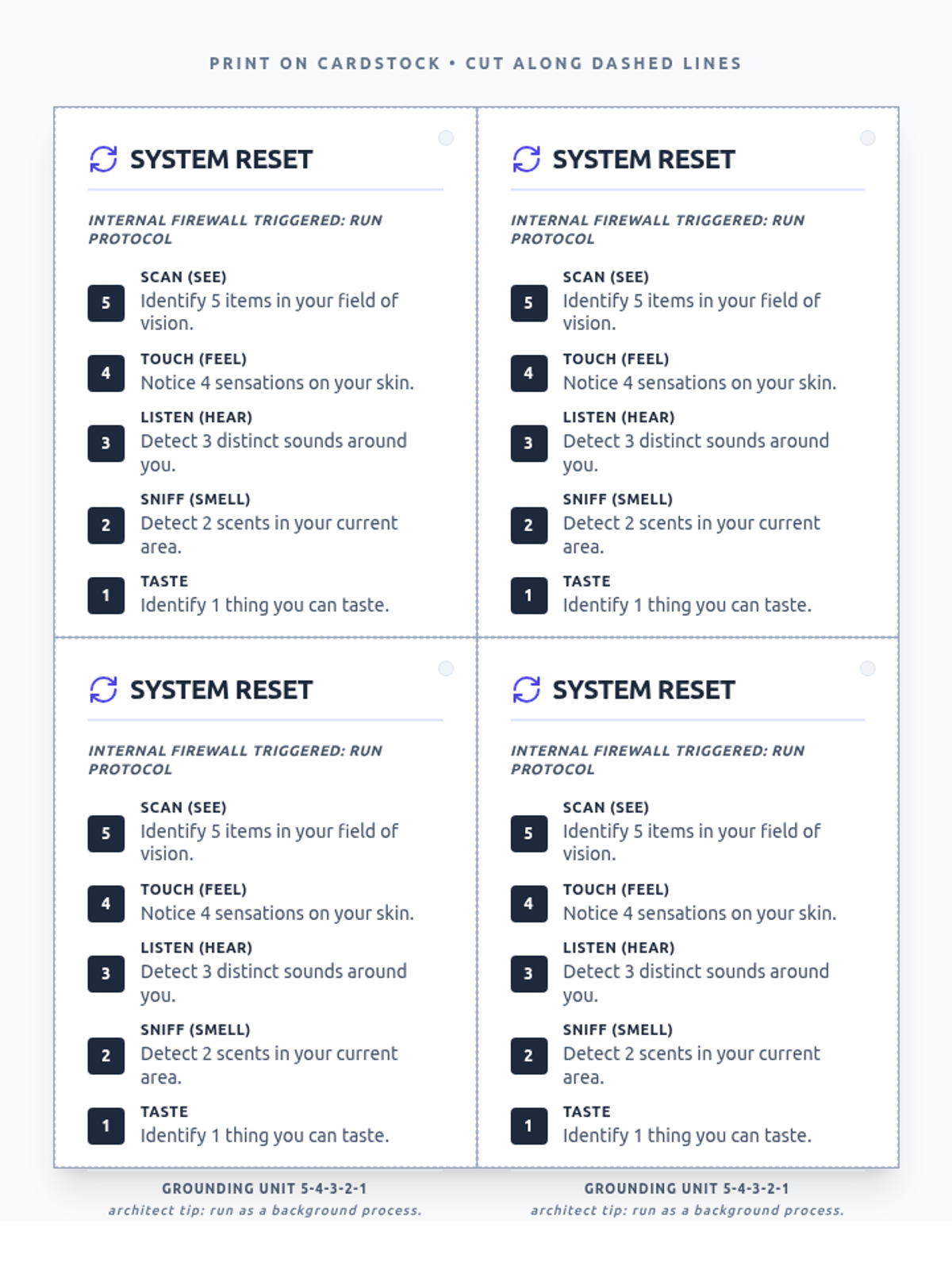This screenshot has height=1270, width=952.
Task: Click the refresh icon on bottom-left card
Action: (x=104, y=690)
